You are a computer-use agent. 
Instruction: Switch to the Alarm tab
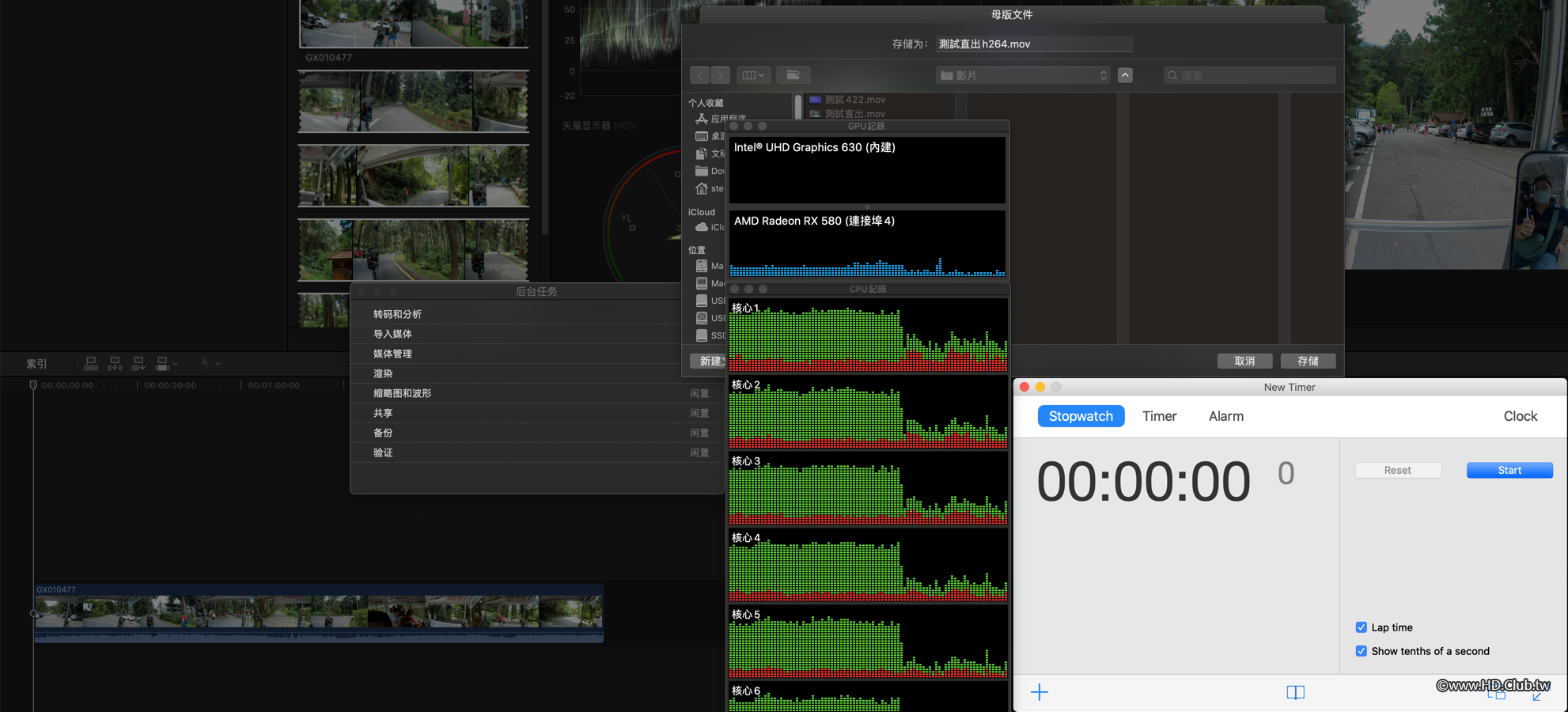tap(1225, 416)
